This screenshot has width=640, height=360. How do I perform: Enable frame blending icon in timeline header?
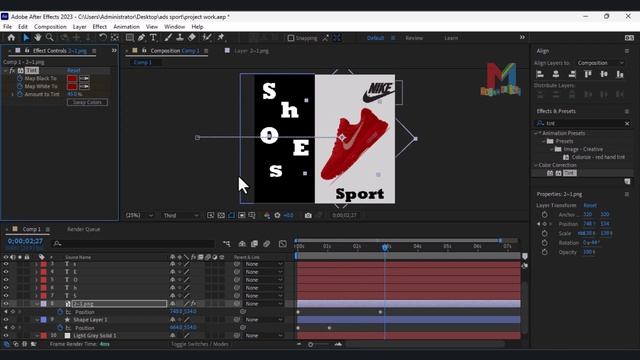[254, 244]
